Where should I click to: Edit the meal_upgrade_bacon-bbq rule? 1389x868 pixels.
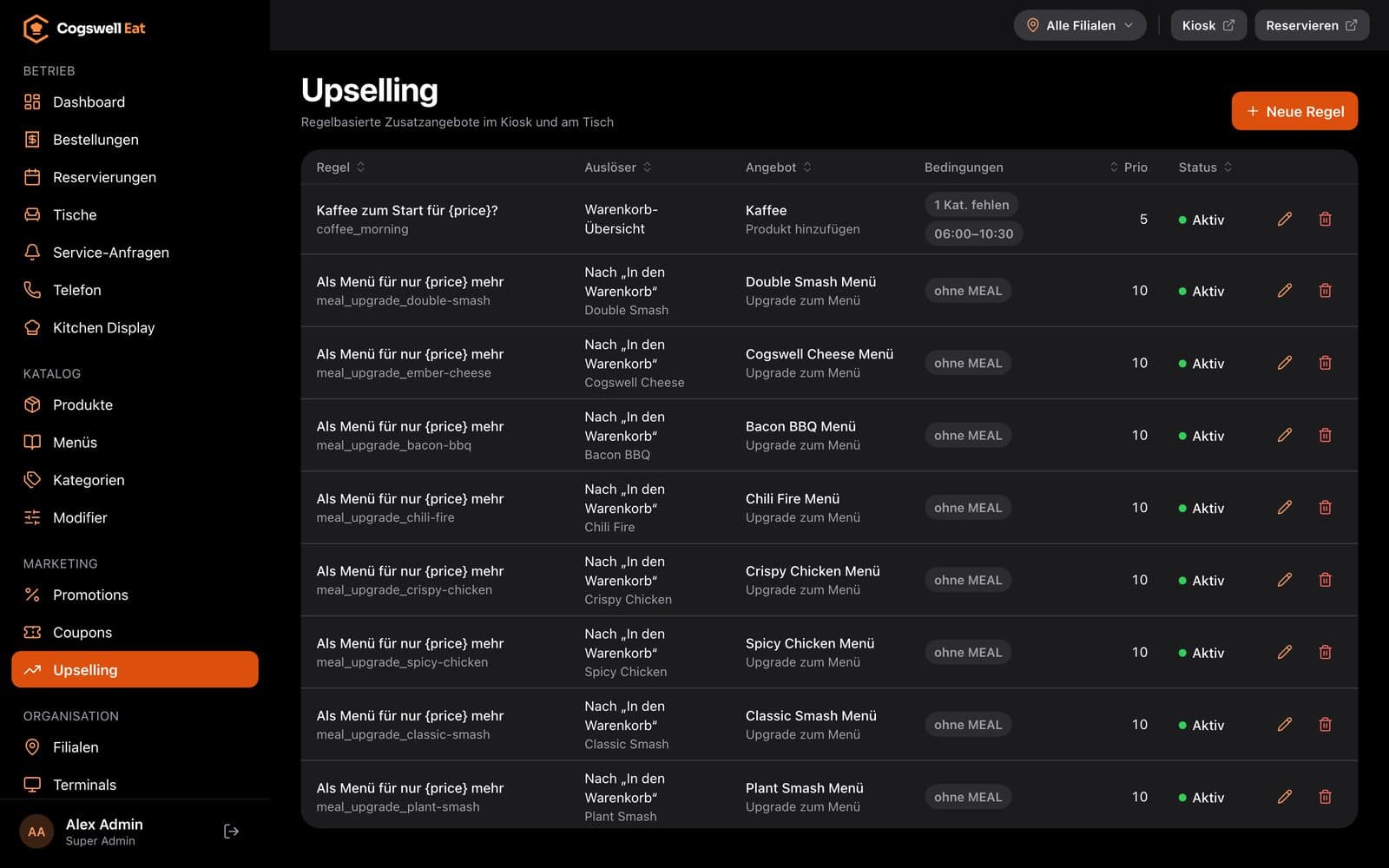pyautogui.click(x=1285, y=435)
